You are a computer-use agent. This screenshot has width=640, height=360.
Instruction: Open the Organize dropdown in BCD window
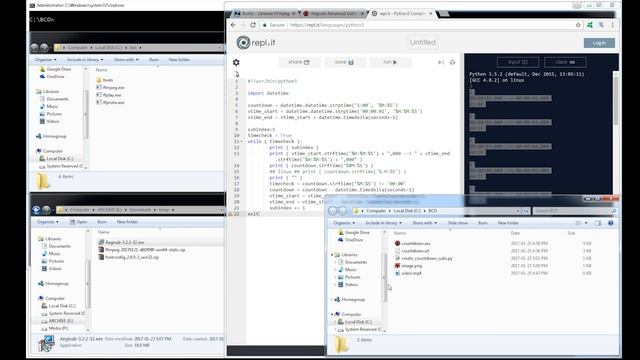tap(344, 223)
